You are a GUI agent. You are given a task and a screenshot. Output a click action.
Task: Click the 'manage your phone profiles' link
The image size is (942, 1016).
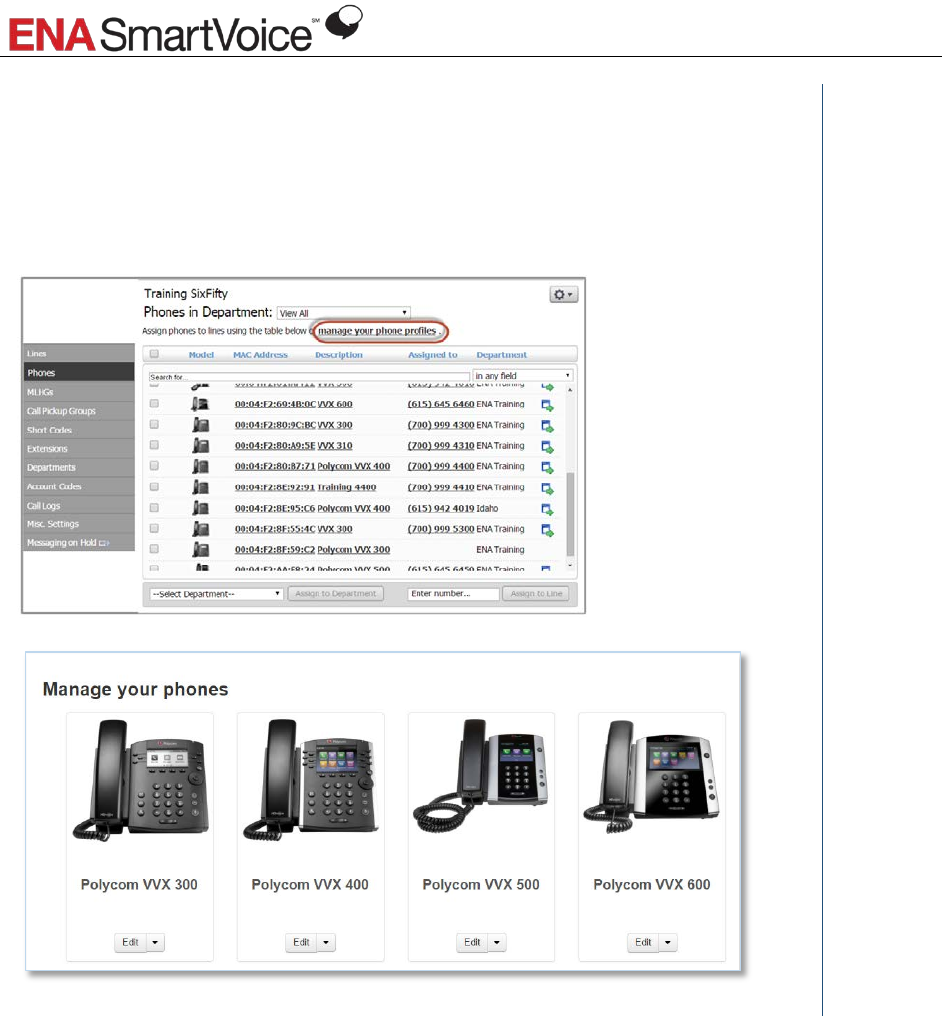[377, 331]
